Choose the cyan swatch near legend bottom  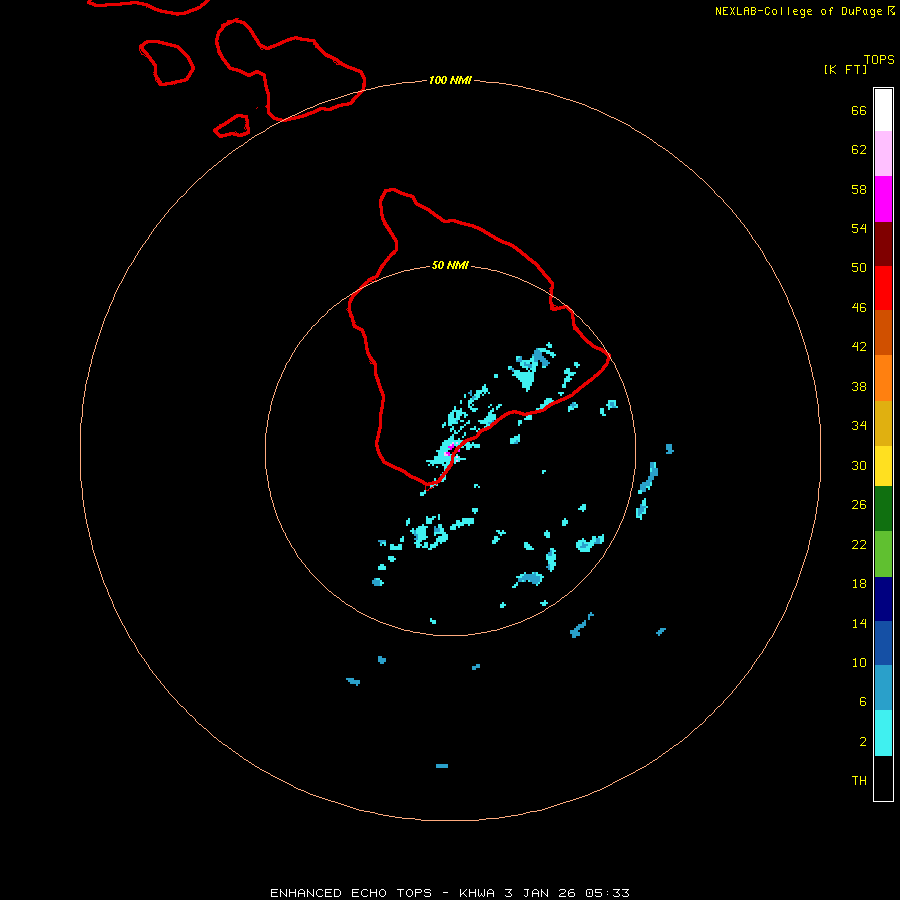click(883, 733)
